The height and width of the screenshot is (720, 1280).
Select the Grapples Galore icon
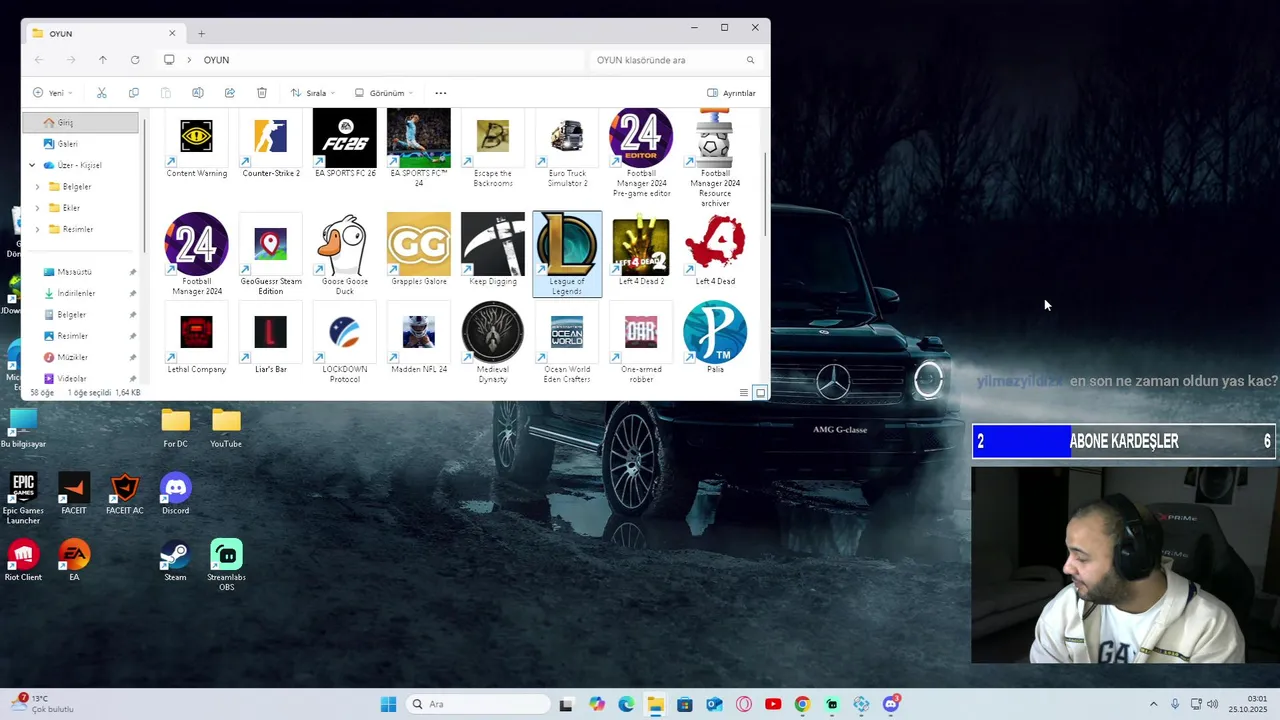tap(418, 249)
